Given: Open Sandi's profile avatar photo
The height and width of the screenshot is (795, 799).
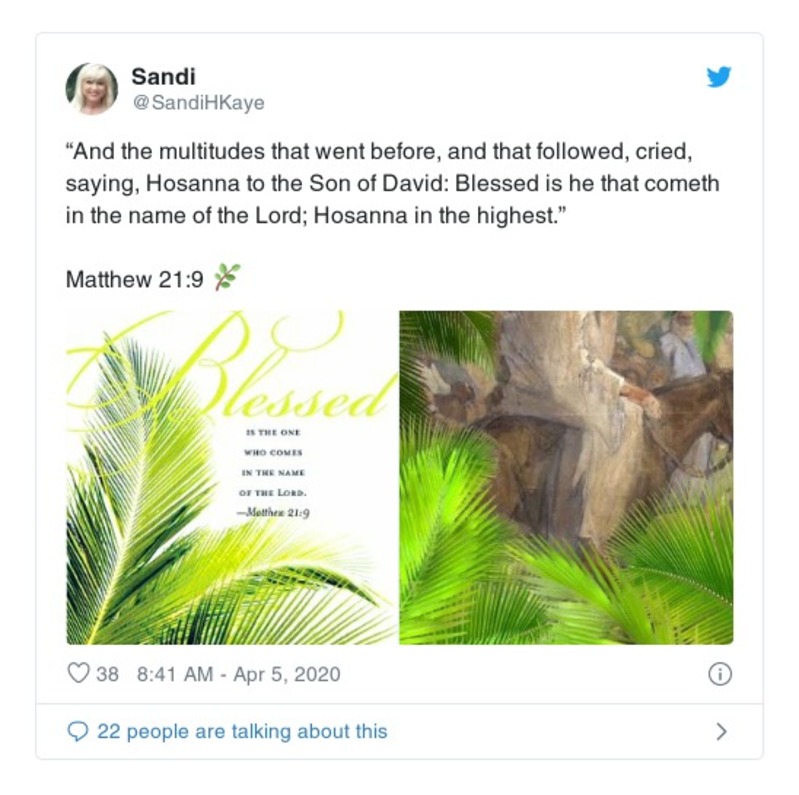Looking at the screenshot, I should (x=92, y=89).
